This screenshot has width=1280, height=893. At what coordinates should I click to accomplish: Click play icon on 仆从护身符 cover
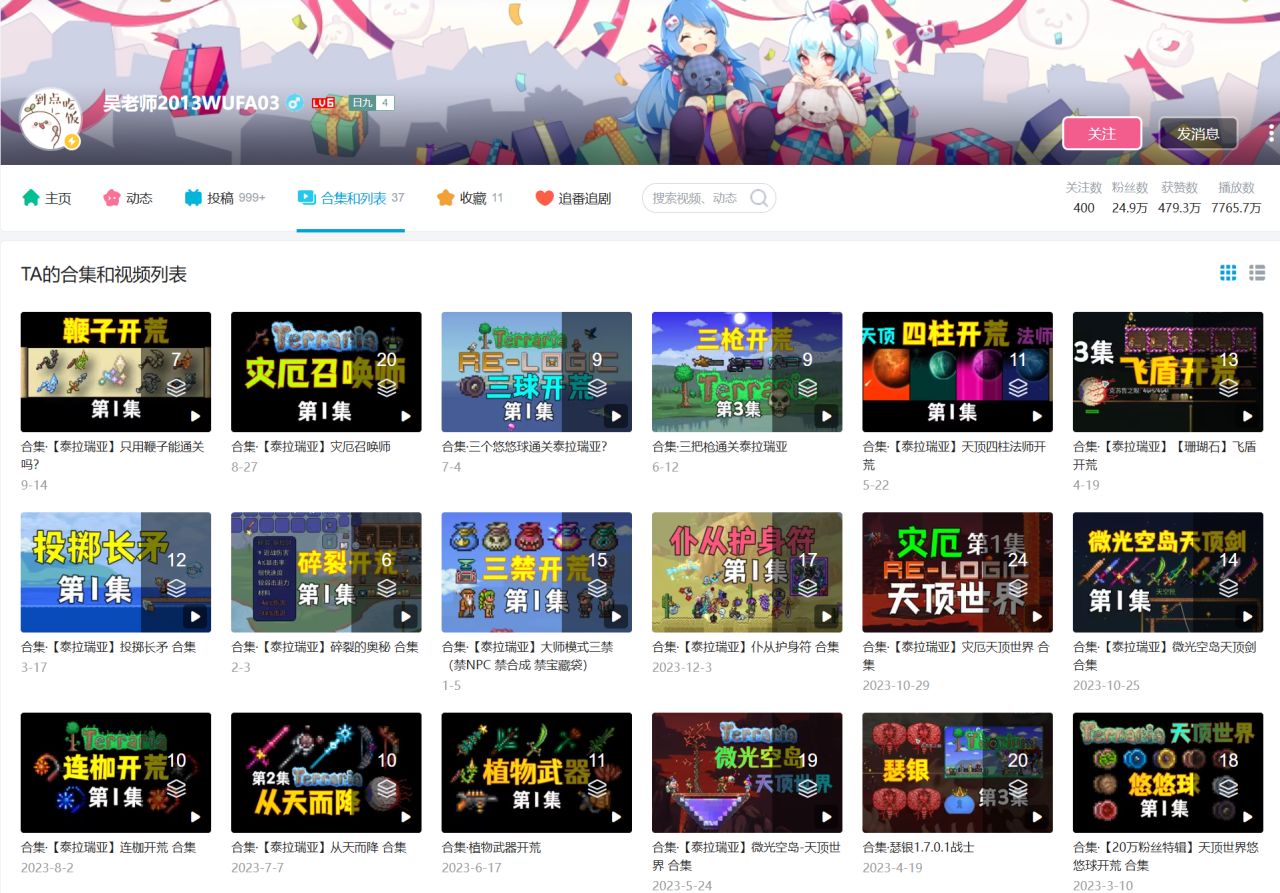[826, 616]
